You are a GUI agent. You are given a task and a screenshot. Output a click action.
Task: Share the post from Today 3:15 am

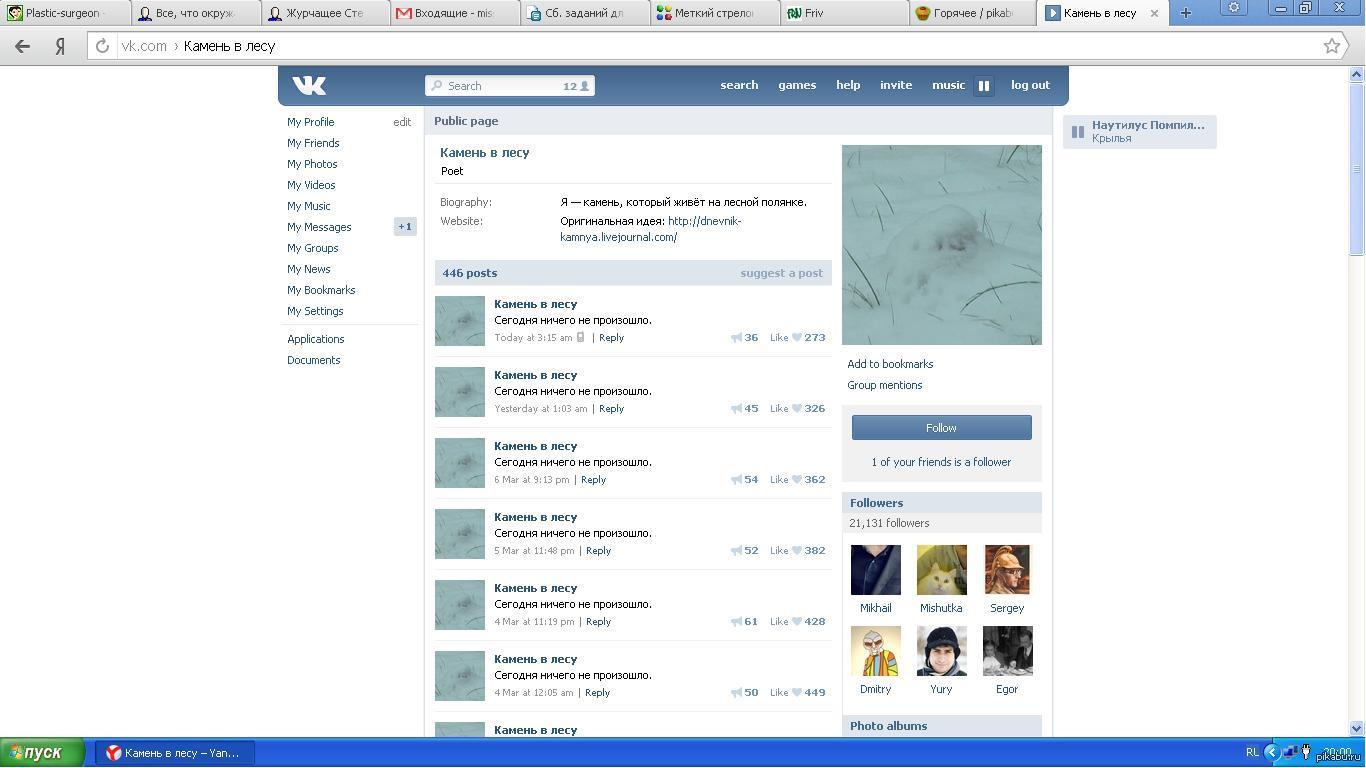(x=737, y=338)
